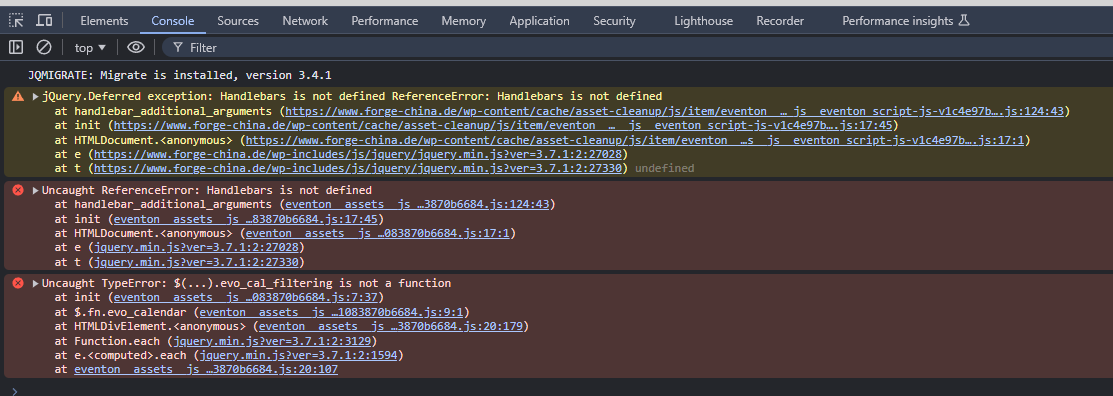Click the Performance insights flask icon
This screenshot has width=1113, height=396.
tap(963, 21)
